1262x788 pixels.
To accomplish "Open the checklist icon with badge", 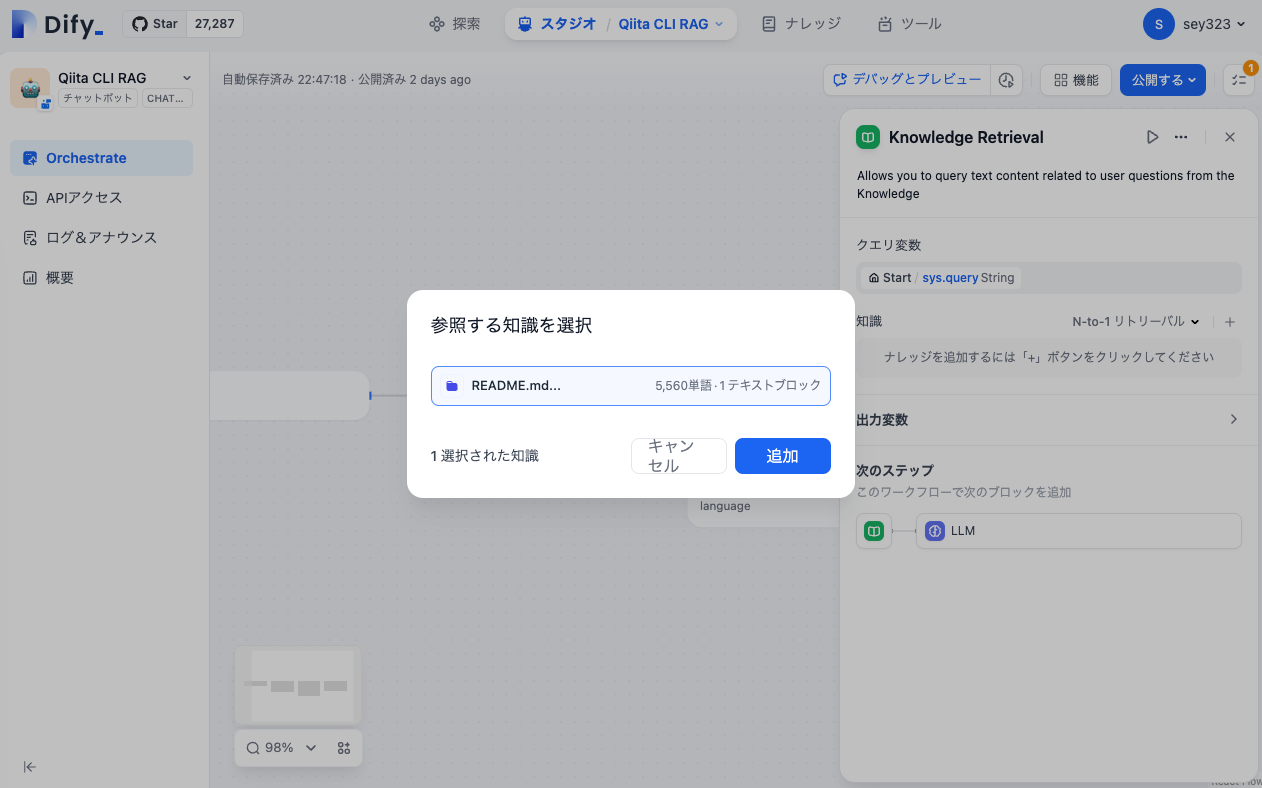I will click(1238, 80).
